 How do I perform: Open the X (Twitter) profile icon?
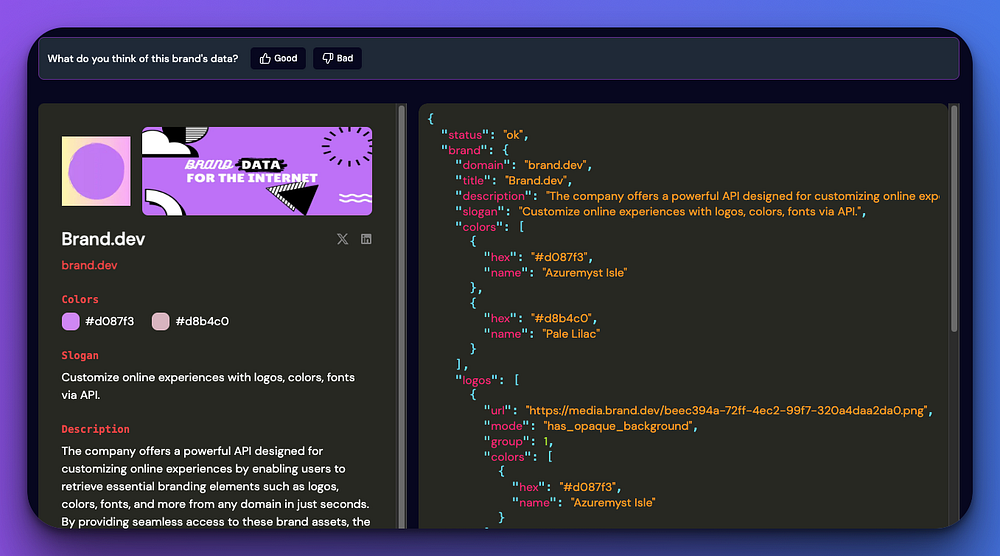pyautogui.click(x=342, y=239)
